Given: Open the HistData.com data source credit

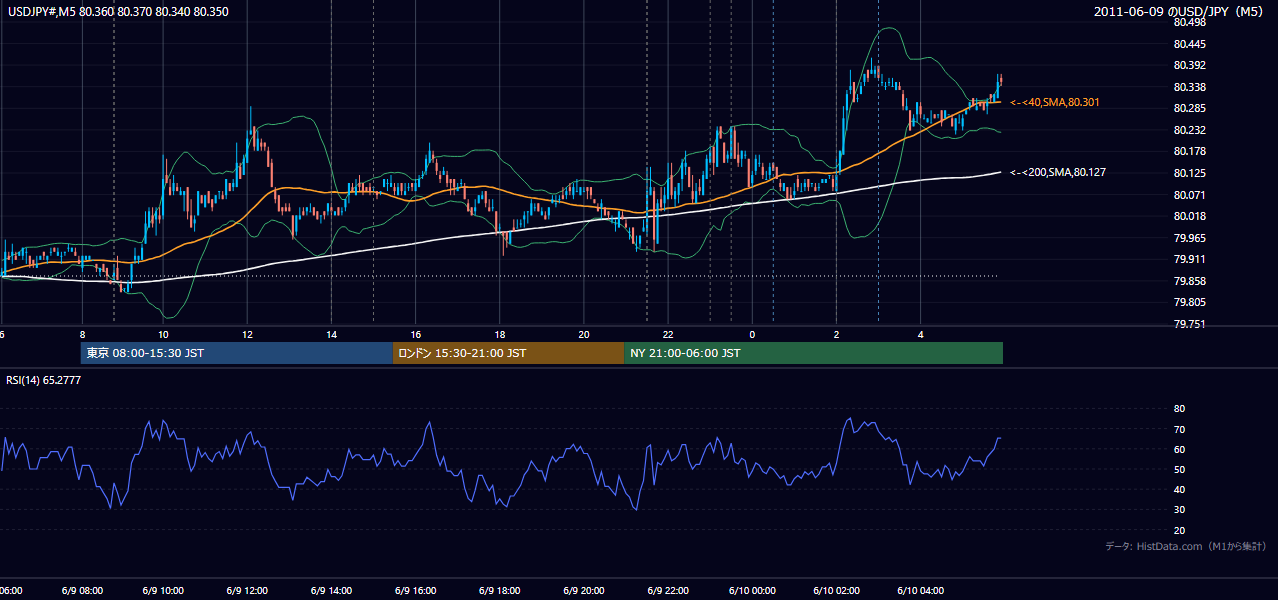Looking at the screenshot, I should (1186, 546).
